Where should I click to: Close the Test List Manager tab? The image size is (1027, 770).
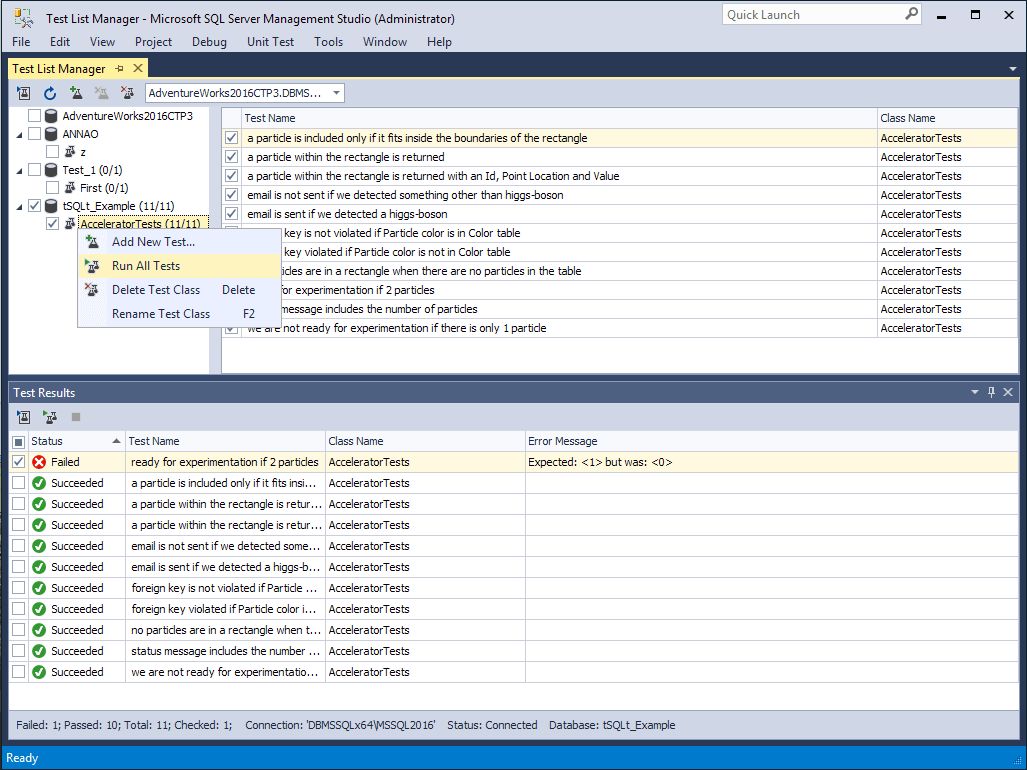138,68
